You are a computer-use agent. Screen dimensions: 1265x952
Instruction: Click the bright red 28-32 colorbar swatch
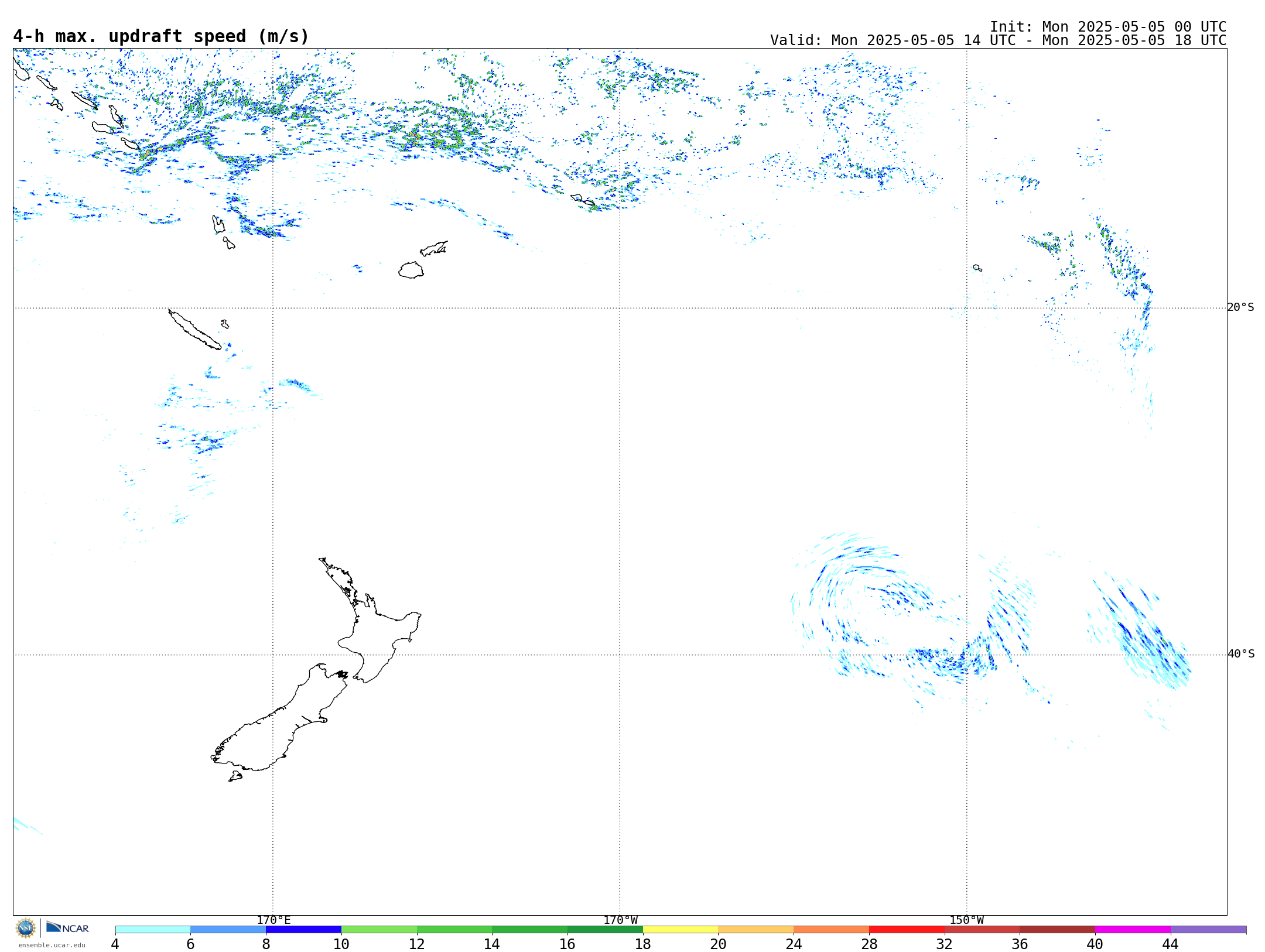907,929
